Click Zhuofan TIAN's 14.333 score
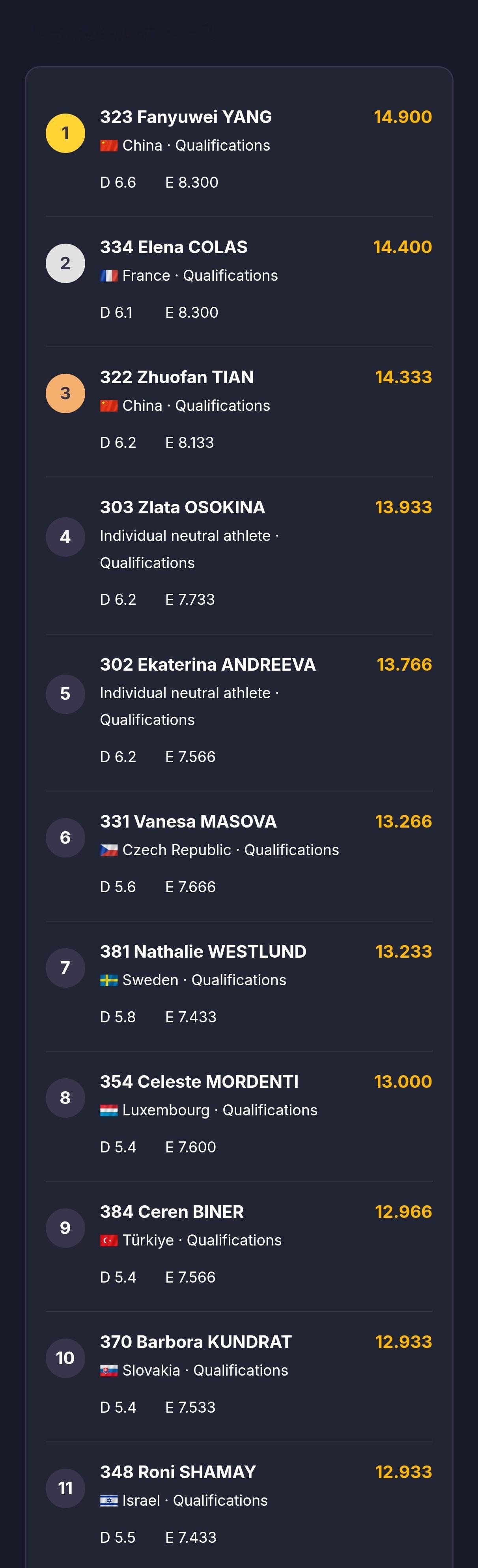The image size is (478, 1568). pyautogui.click(x=403, y=377)
